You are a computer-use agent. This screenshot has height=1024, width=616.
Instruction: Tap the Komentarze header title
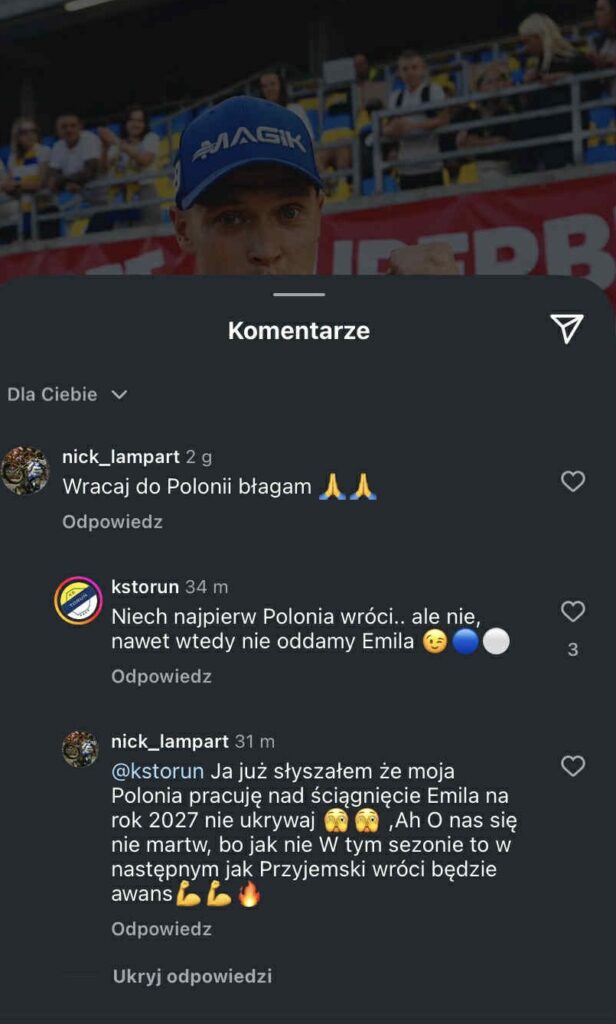click(x=299, y=330)
